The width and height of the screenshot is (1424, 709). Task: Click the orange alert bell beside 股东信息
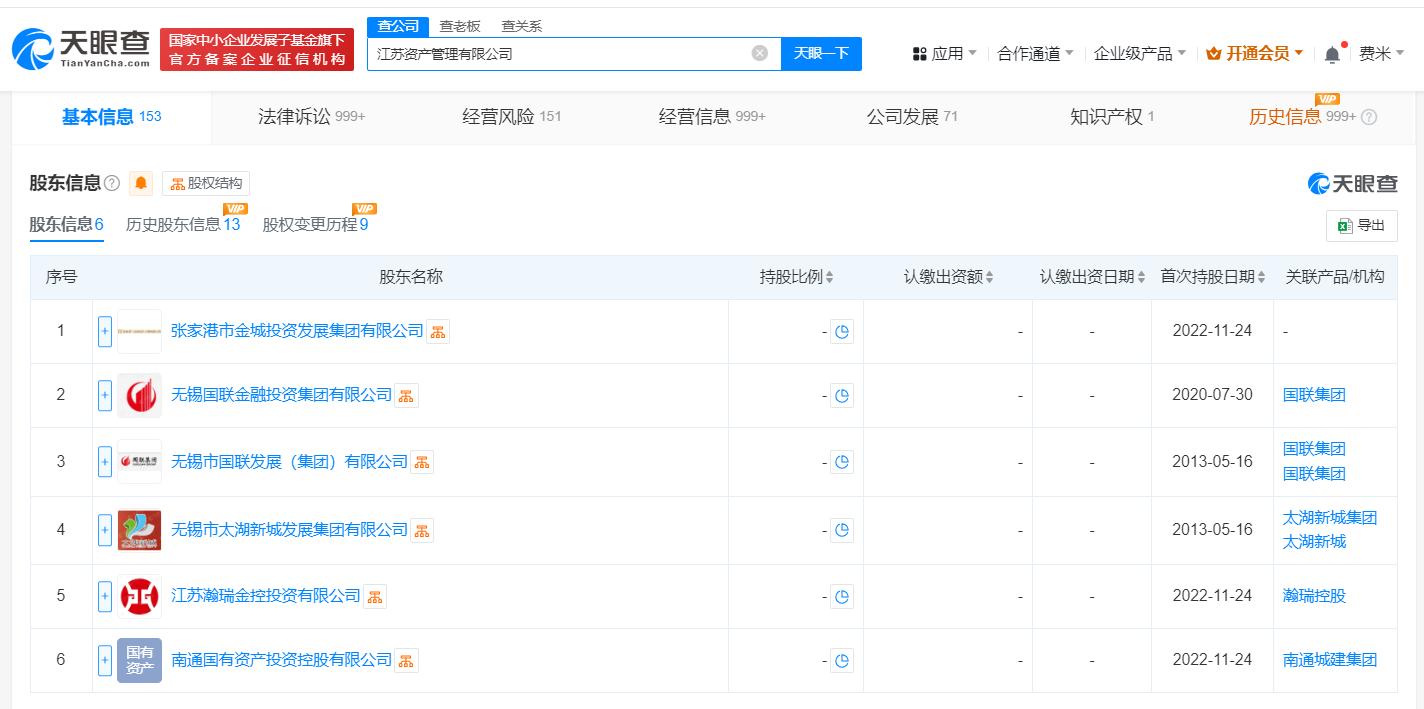point(141,183)
